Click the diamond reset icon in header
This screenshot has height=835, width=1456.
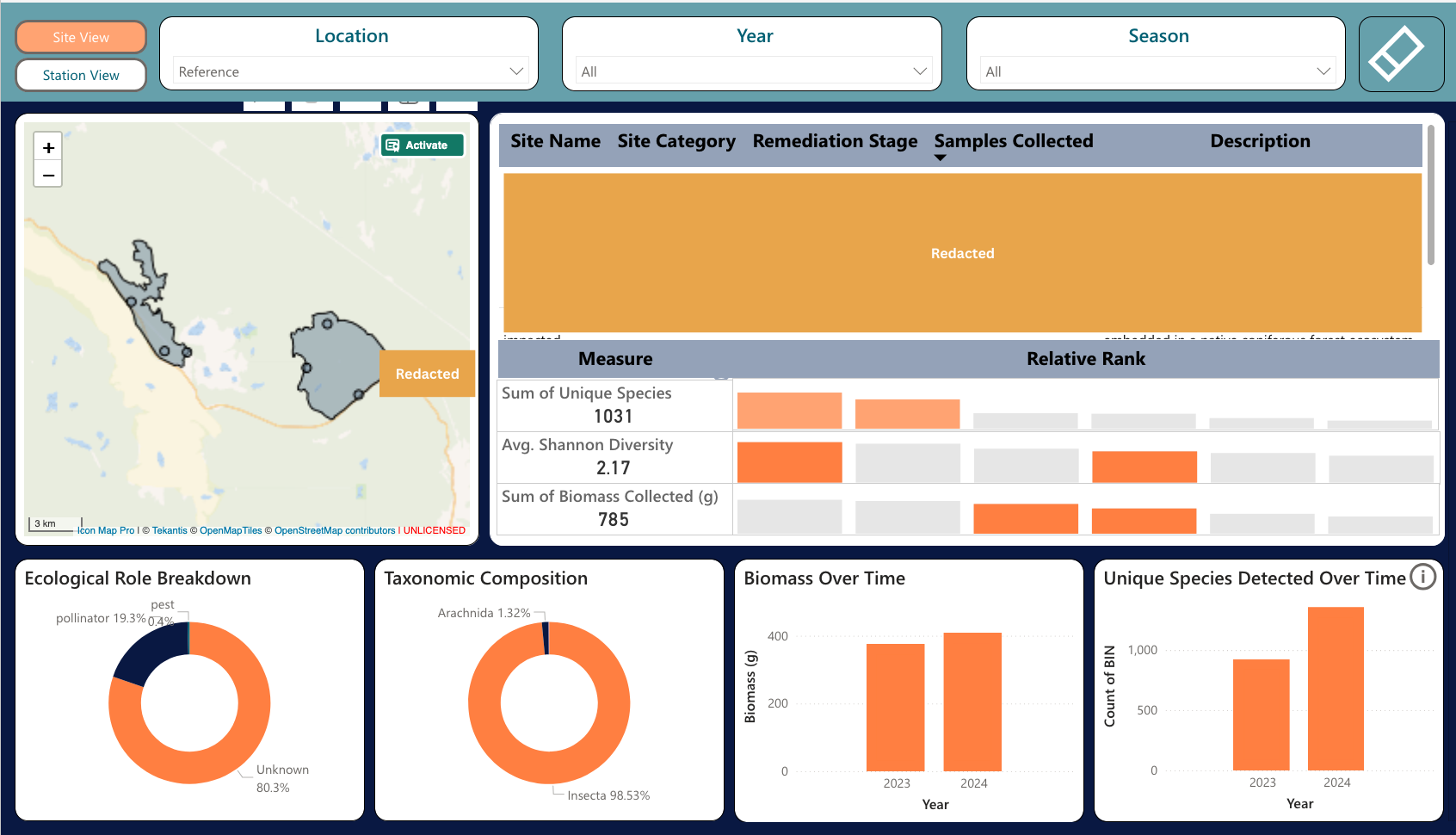coord(1401,54)
